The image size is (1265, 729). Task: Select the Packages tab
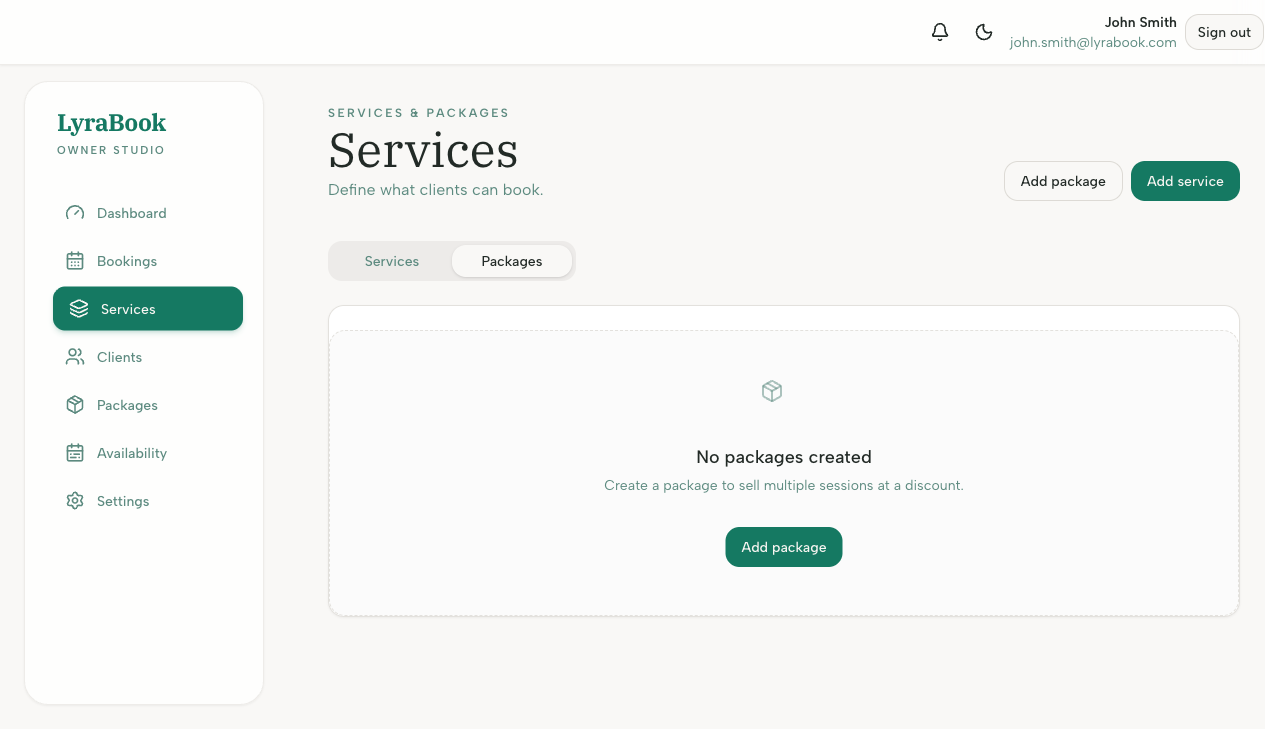512,261
